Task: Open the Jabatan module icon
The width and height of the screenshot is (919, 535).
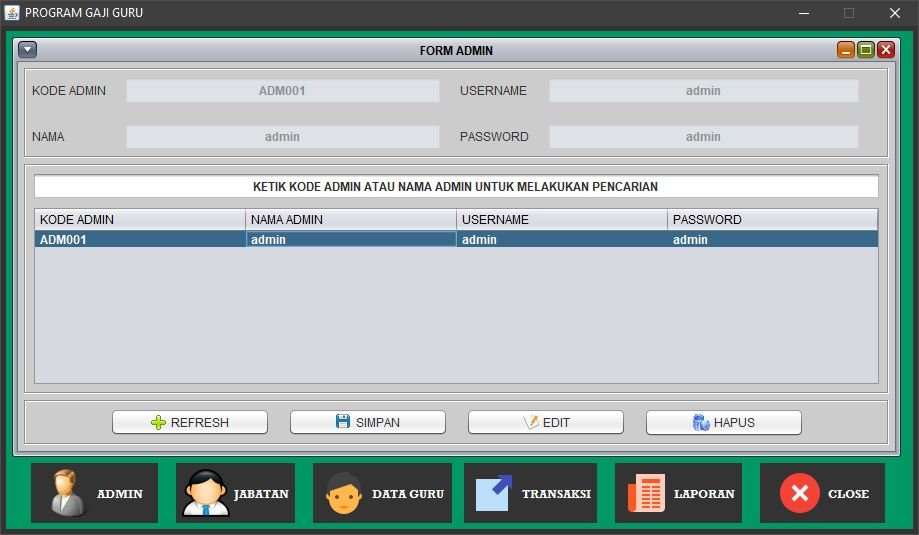Action: coord(235,493)
